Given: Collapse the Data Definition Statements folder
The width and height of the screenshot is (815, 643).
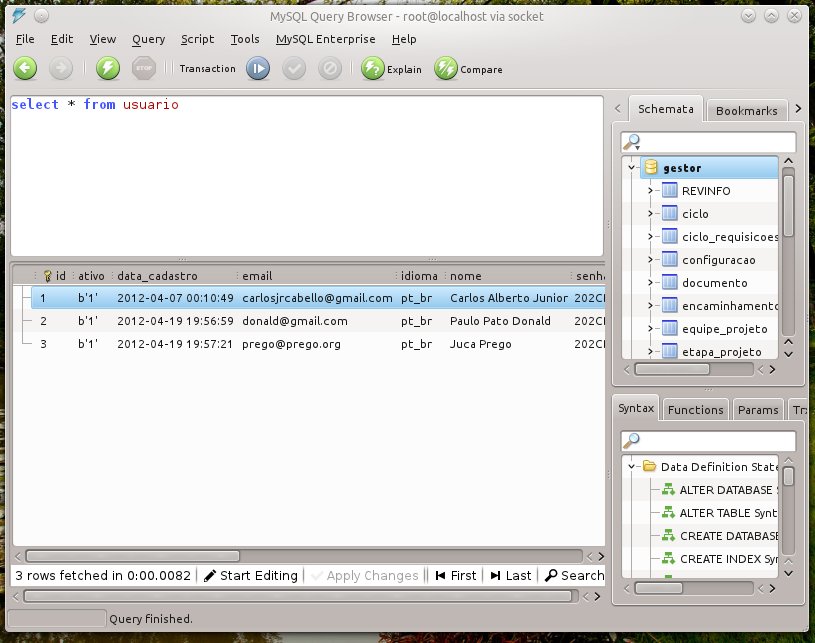Looking at the screenshot, I should pos(632,466).
